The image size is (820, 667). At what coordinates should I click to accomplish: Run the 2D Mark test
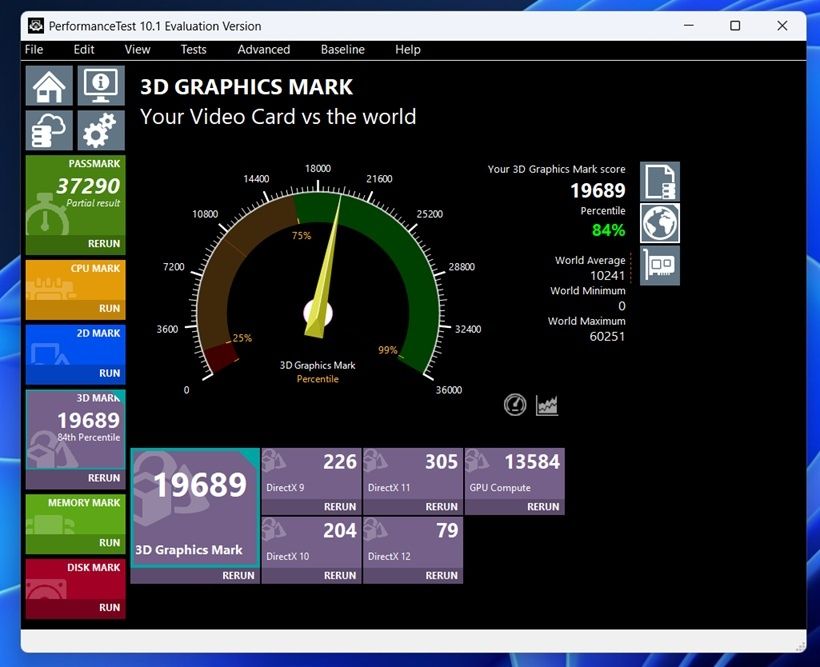coord(109,374)
